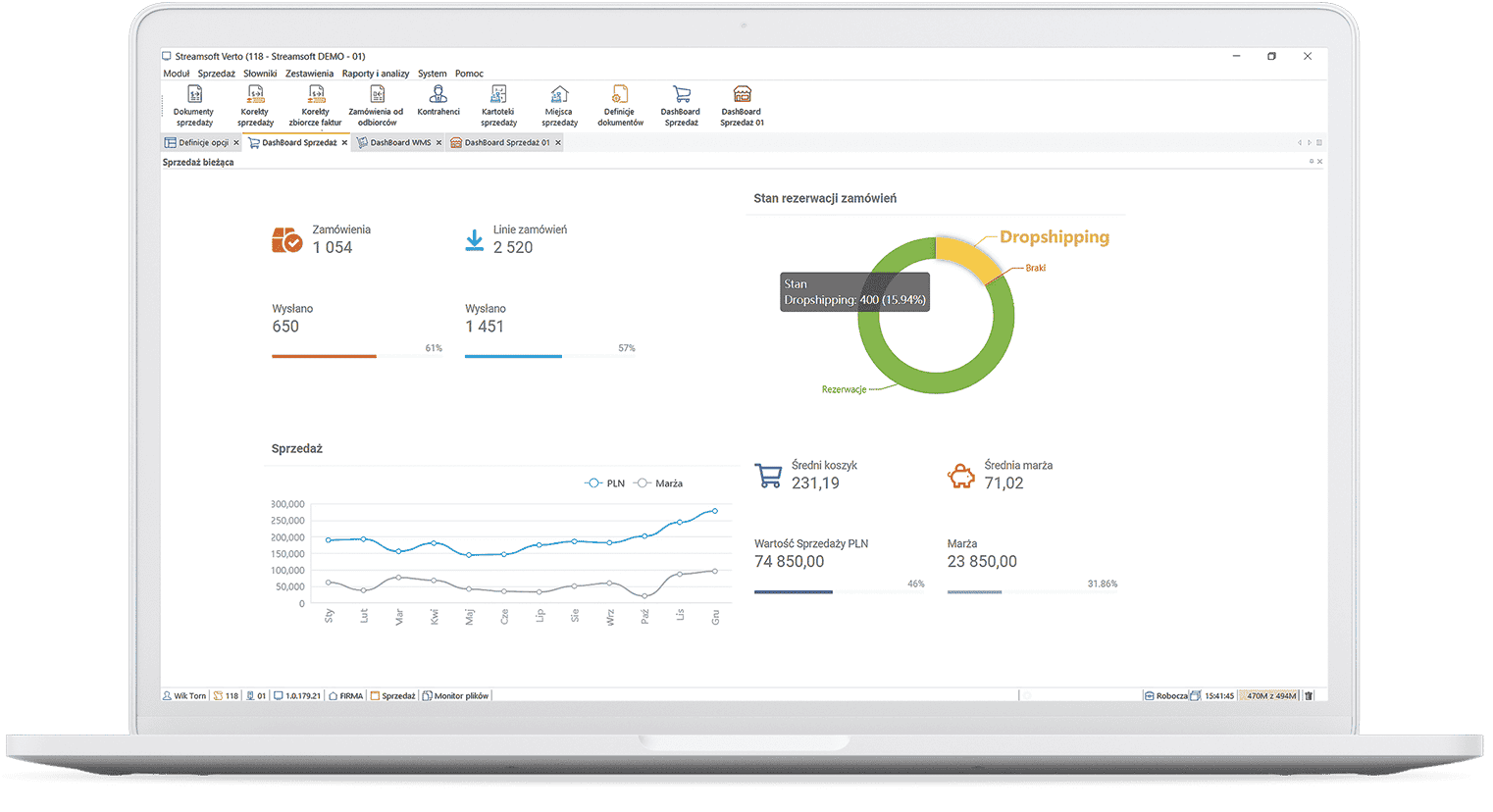Open the Sprzedaż menu in menu bar
The image size is (1493, 812).
coord(216,74)
